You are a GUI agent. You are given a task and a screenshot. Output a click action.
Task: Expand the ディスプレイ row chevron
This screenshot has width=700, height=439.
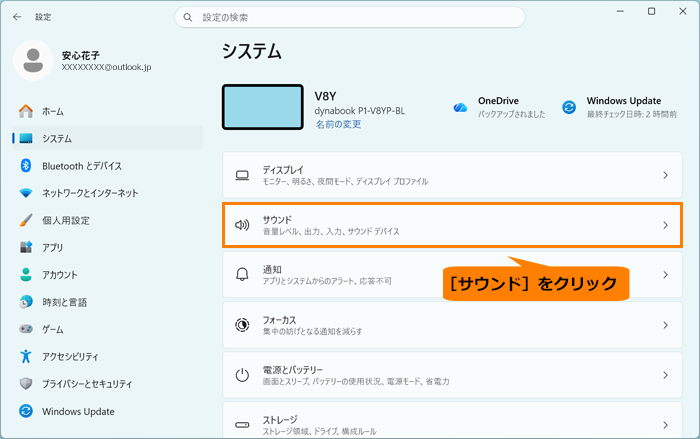[x=665, y=175]
